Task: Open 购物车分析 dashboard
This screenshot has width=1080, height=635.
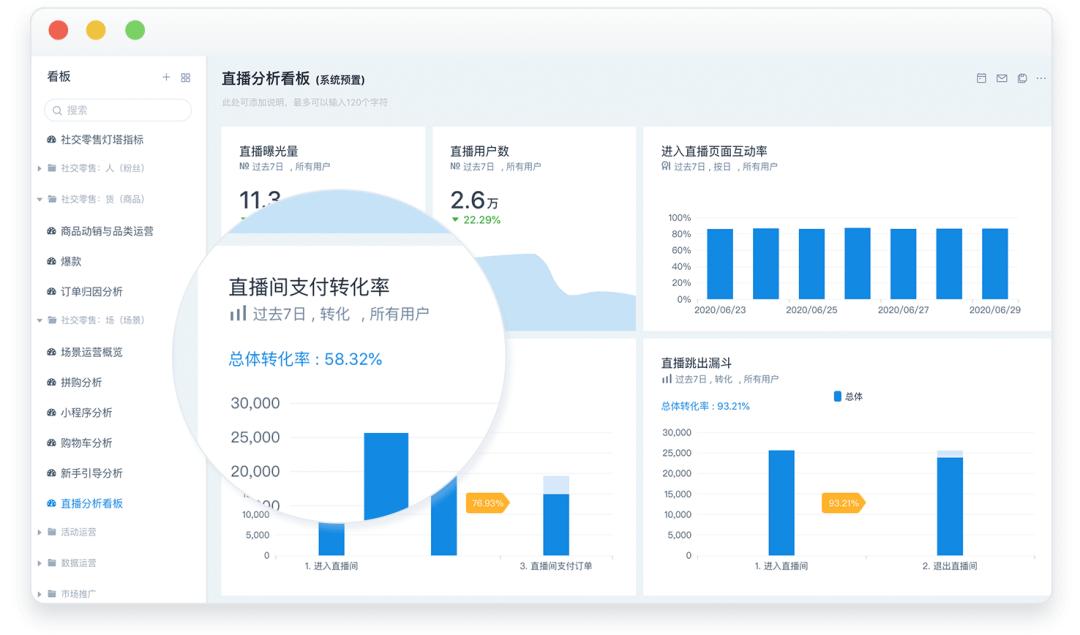Action: pyautogui.click(x=86, y=443)
